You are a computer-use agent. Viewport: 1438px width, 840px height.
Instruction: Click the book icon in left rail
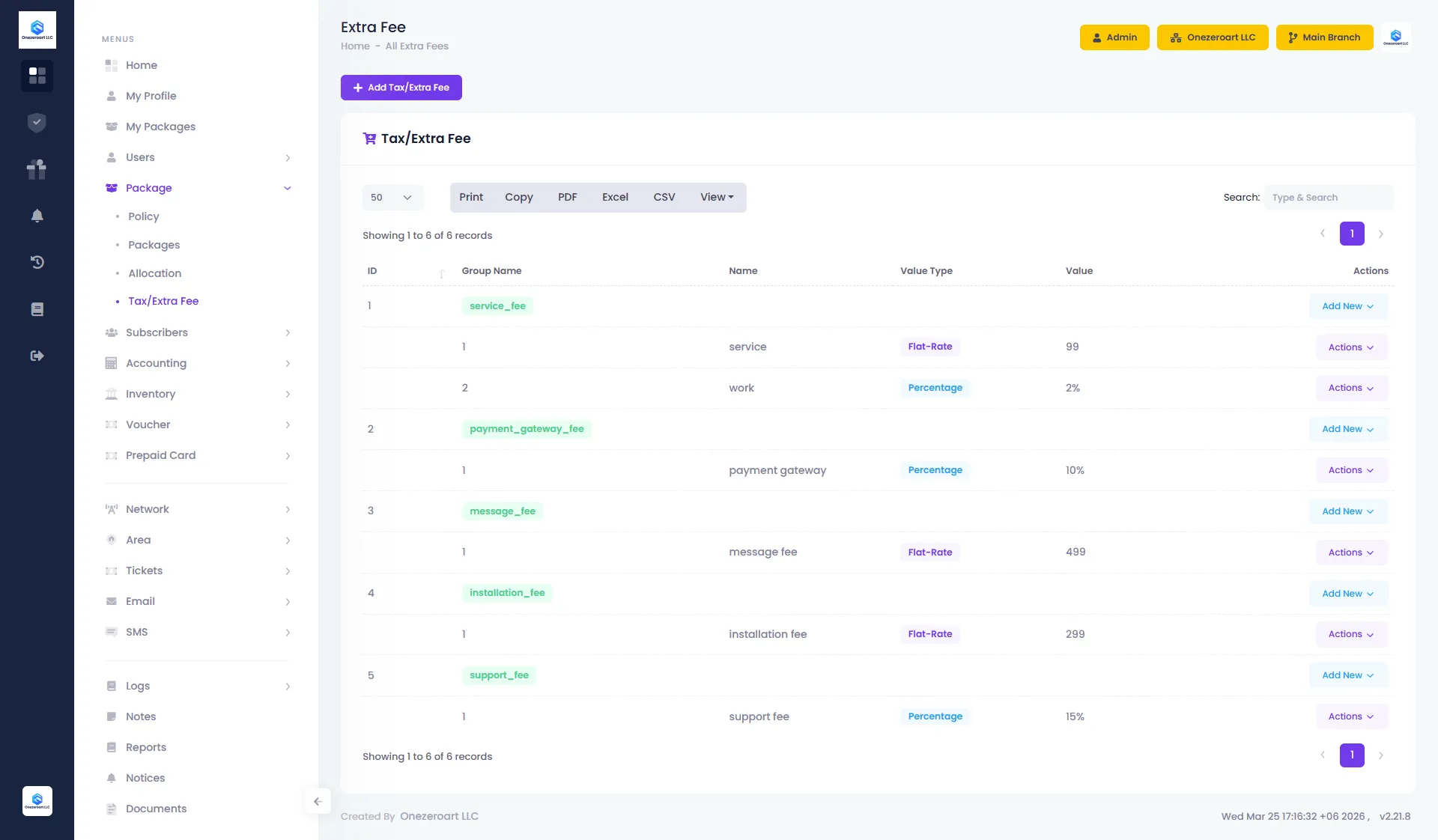point(37,309)
